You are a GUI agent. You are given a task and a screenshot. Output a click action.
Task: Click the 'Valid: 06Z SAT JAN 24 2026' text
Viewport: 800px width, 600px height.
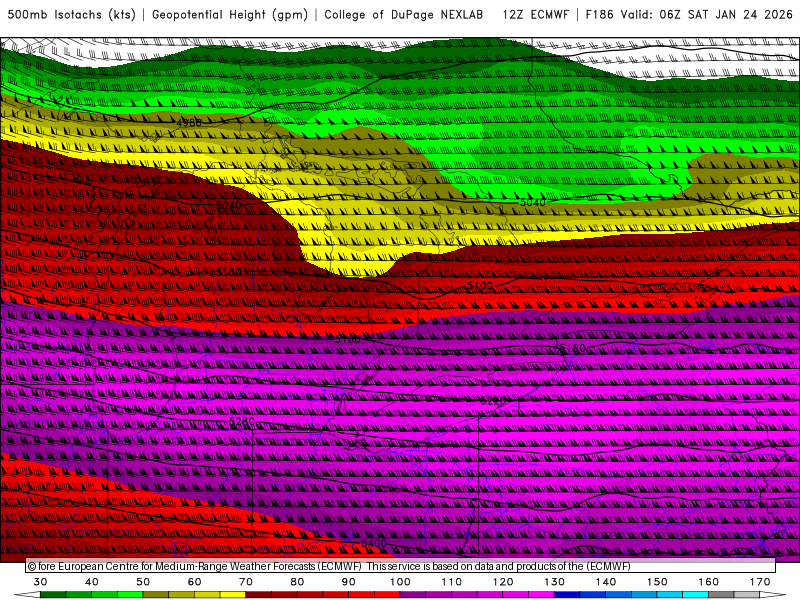click(x=707, y=15)
